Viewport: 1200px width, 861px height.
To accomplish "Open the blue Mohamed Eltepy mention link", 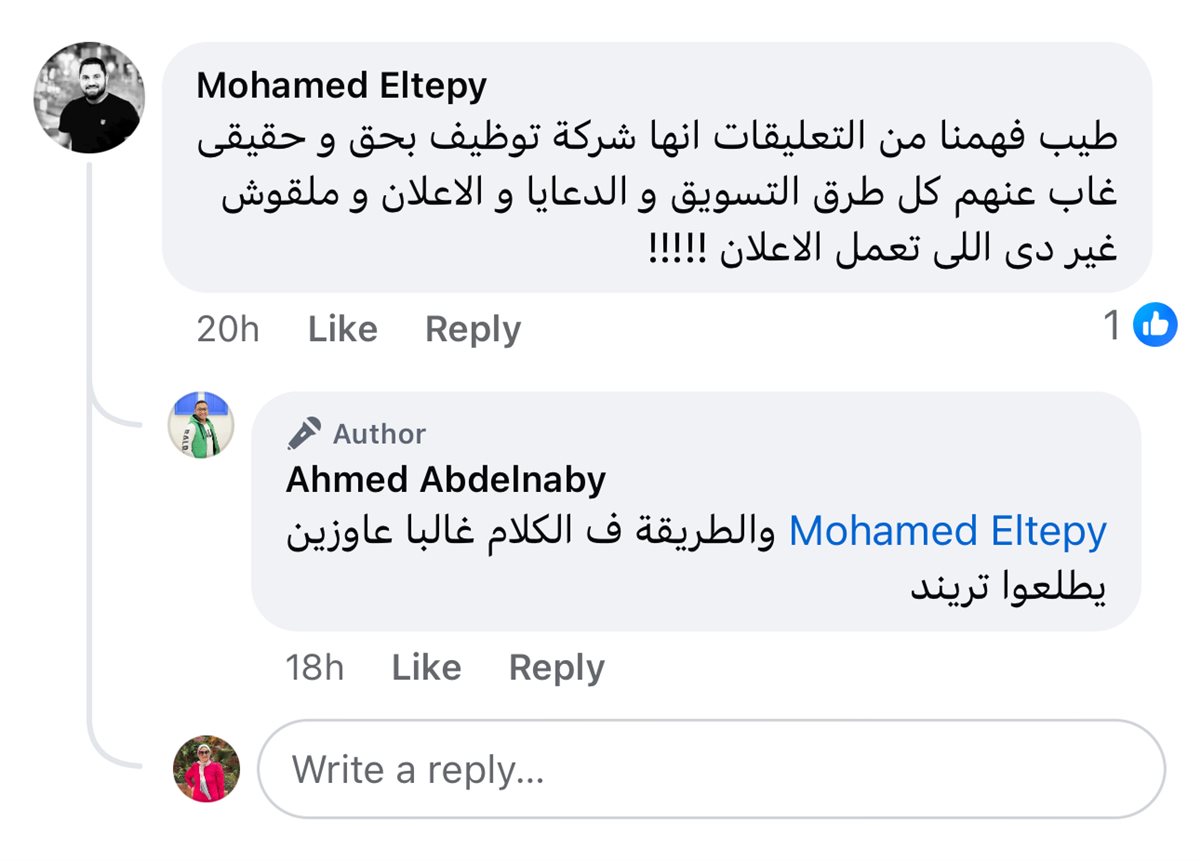I will coord(947,531).
